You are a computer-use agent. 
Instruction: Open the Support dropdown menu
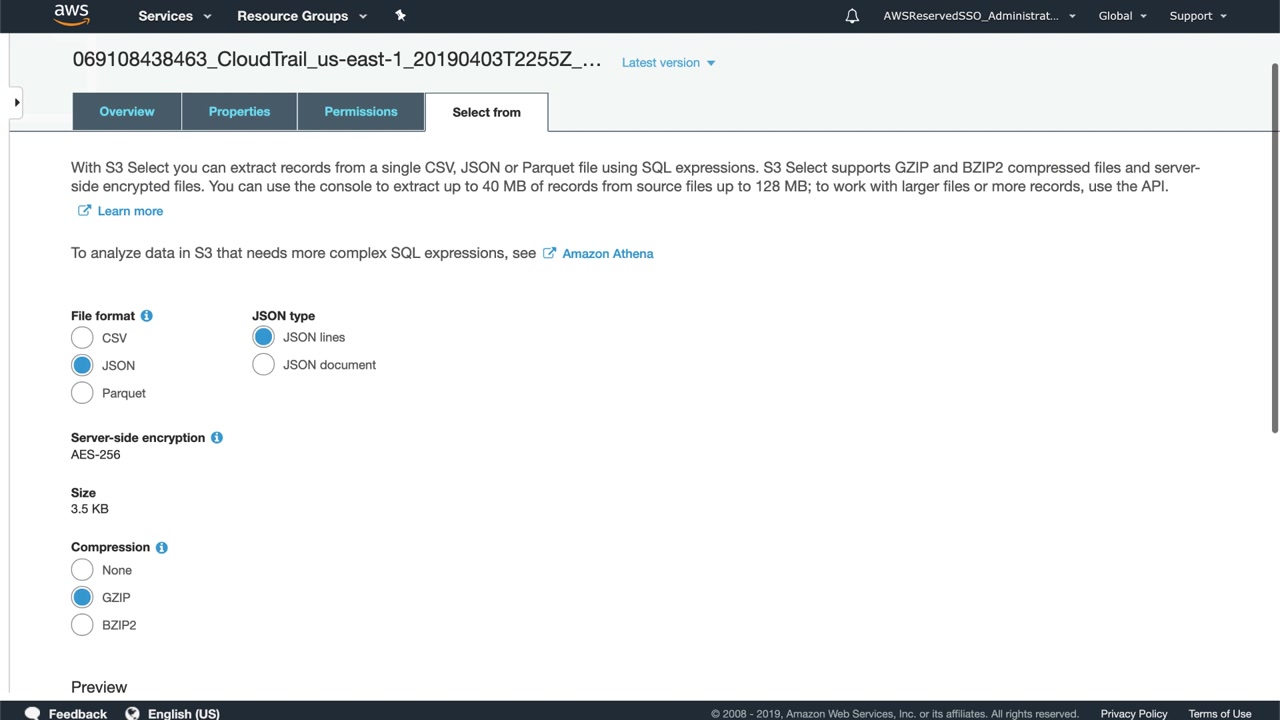[x=1198, y=16]
